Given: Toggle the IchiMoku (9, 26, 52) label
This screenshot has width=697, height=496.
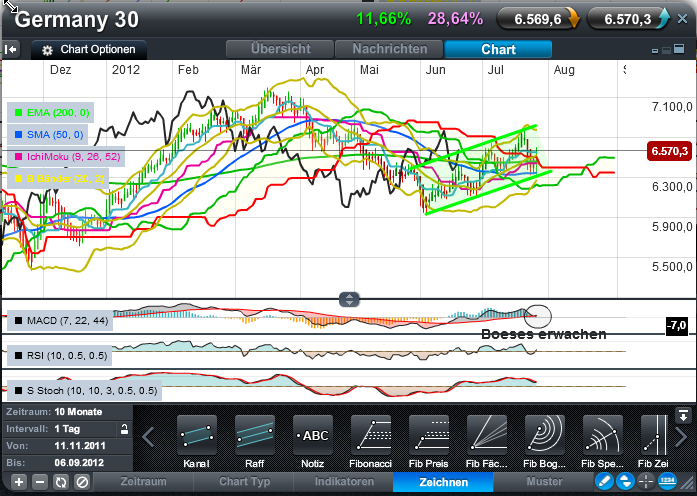Looking at the screenshot, I should [66, 156].
